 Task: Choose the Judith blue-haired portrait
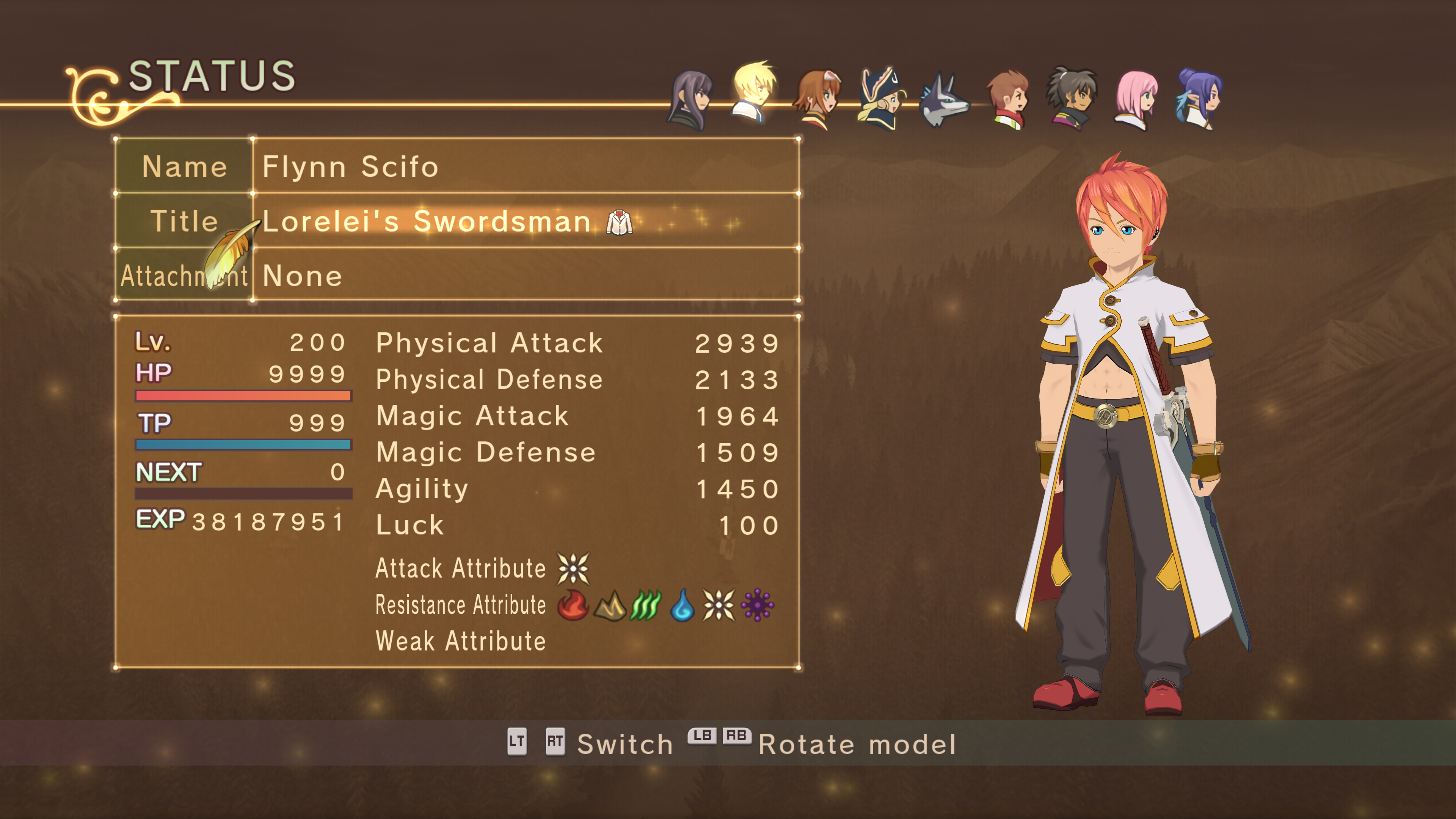(1199, 99)
